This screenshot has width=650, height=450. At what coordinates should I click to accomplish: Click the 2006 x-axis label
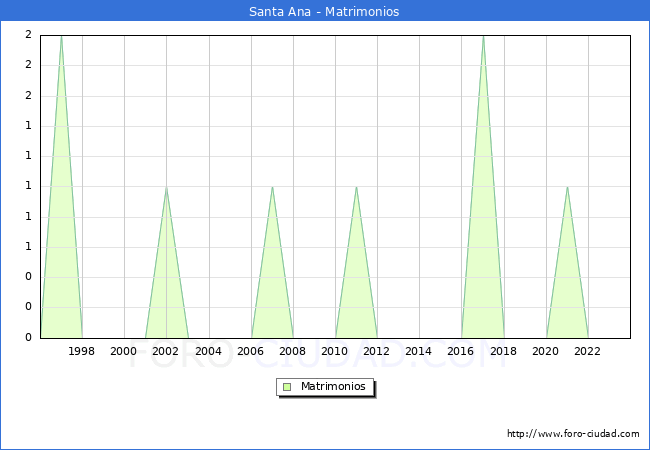point(251,351)
